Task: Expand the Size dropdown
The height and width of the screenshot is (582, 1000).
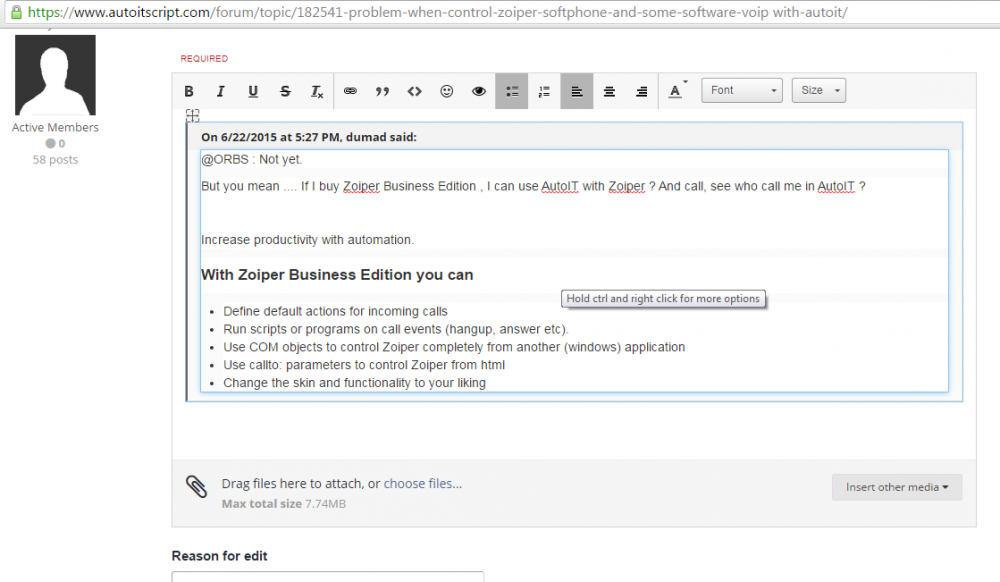Action: pyautogui.click(x=819, y=91)
